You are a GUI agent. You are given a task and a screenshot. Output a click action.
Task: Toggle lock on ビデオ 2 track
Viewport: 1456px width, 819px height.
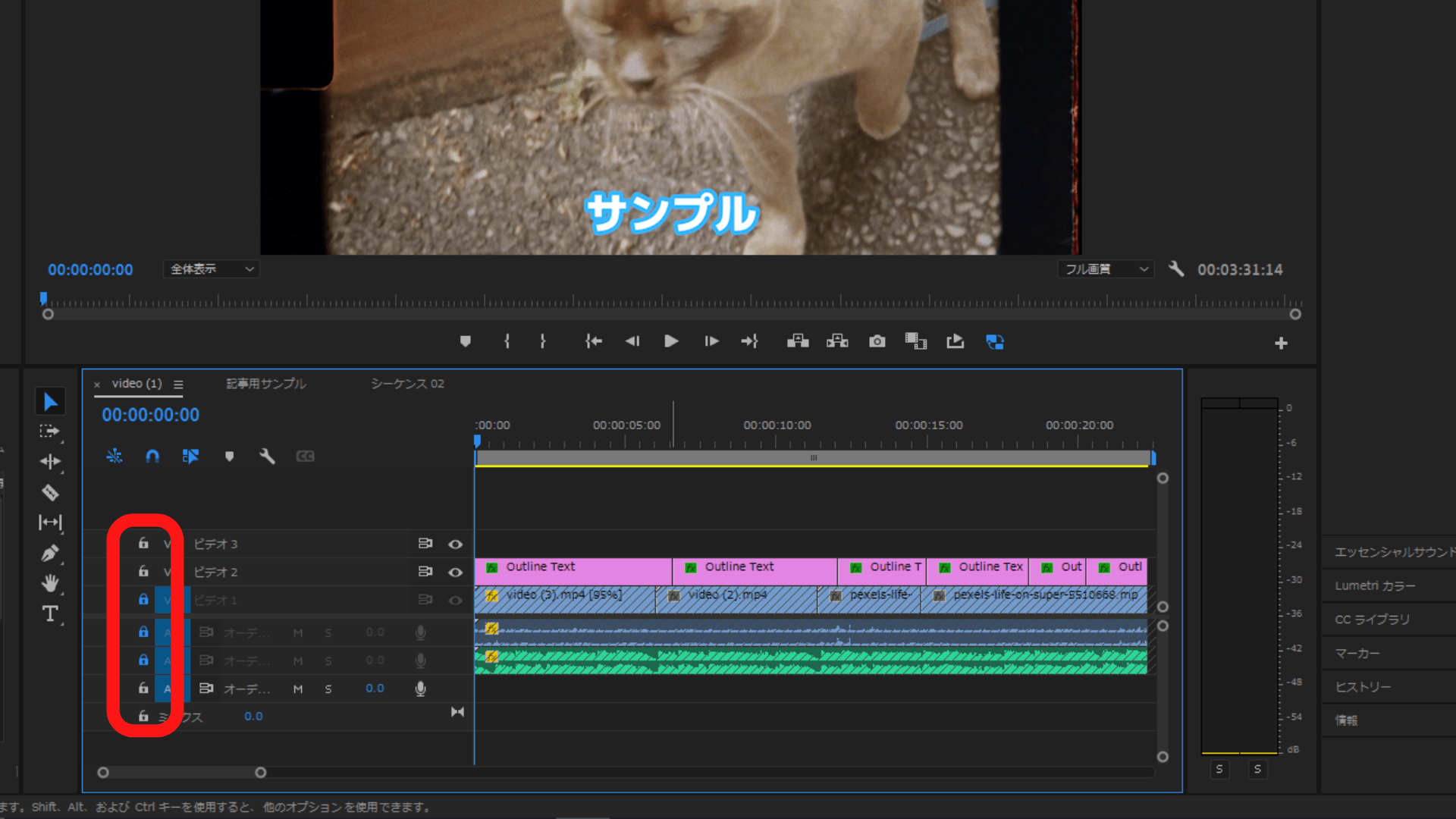(x=143, y=572)
